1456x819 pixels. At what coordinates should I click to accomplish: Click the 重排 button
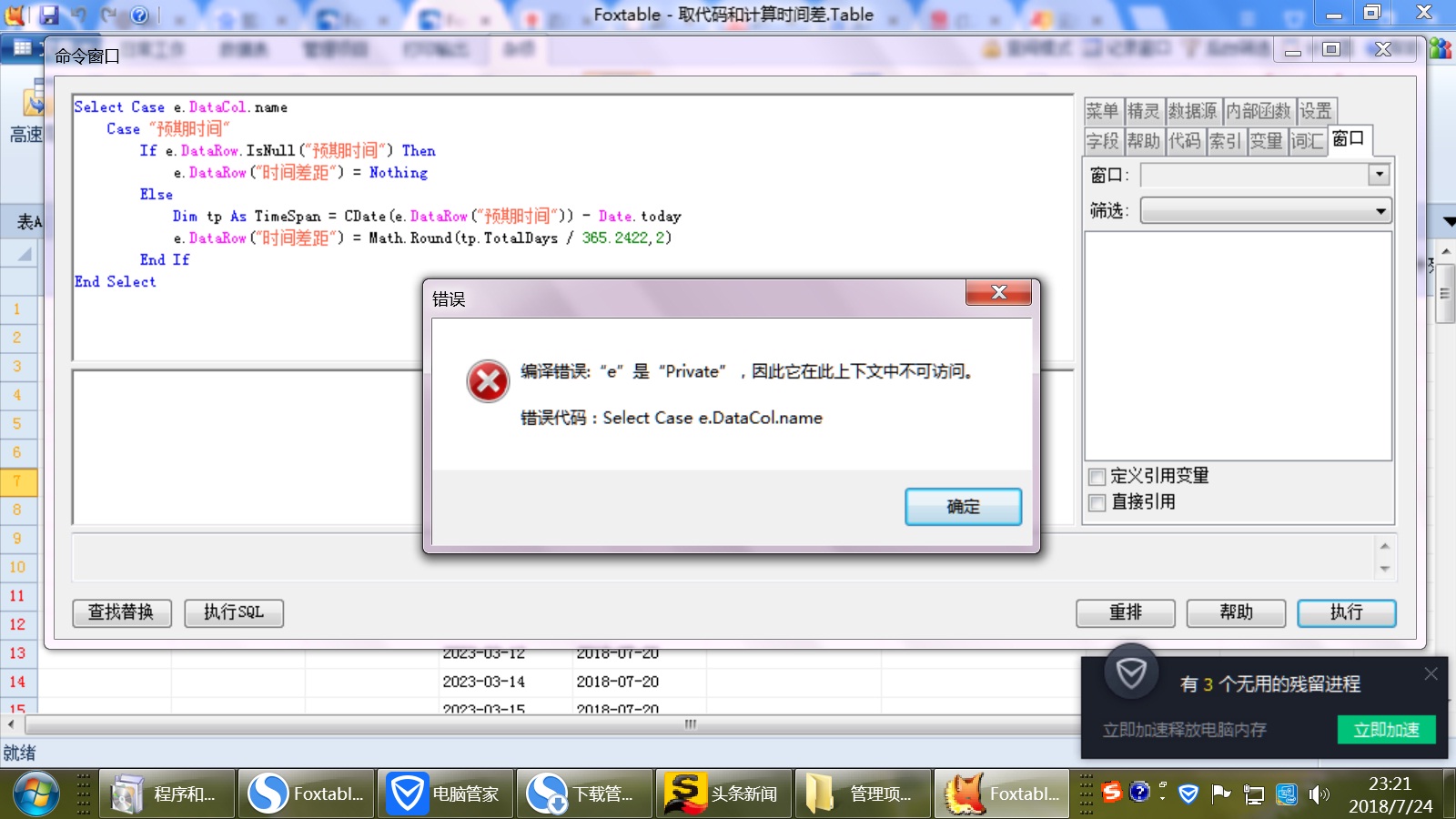(x=1126, y=612)
